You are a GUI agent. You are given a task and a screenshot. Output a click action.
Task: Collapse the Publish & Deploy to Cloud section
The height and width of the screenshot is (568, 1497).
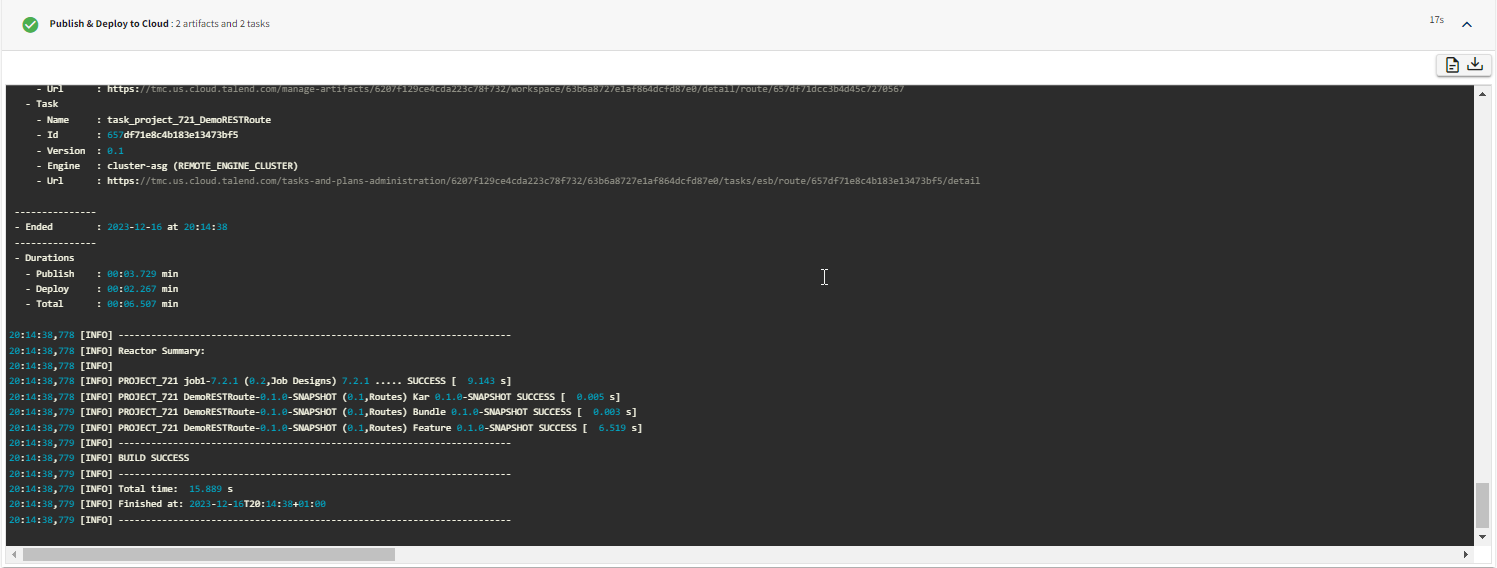1467,24
